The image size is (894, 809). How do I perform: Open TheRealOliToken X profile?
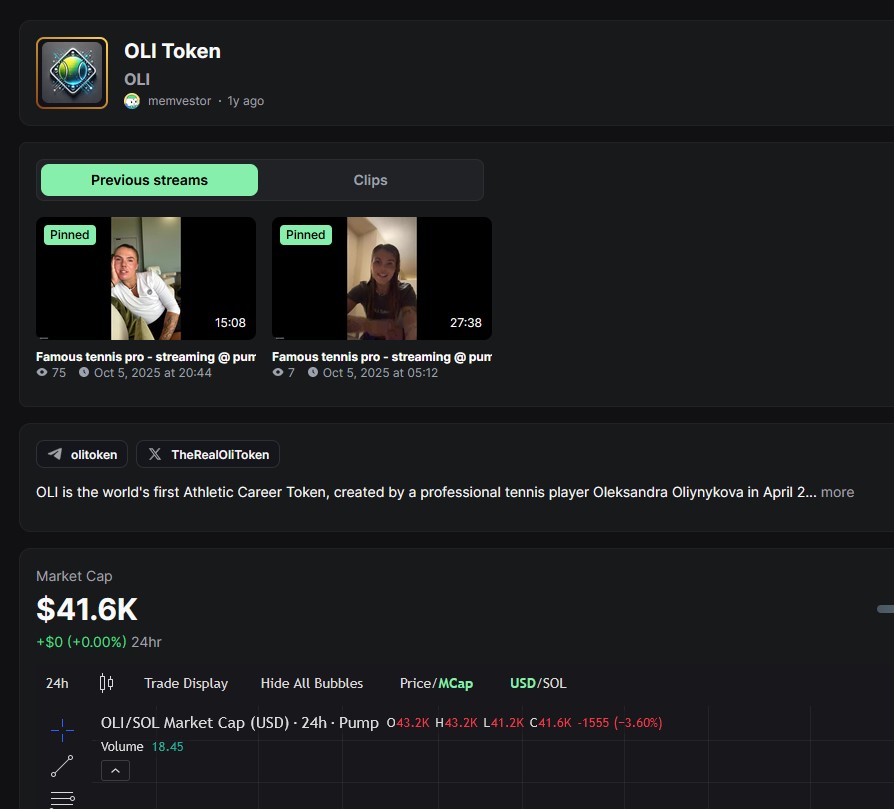coord(208,454)
